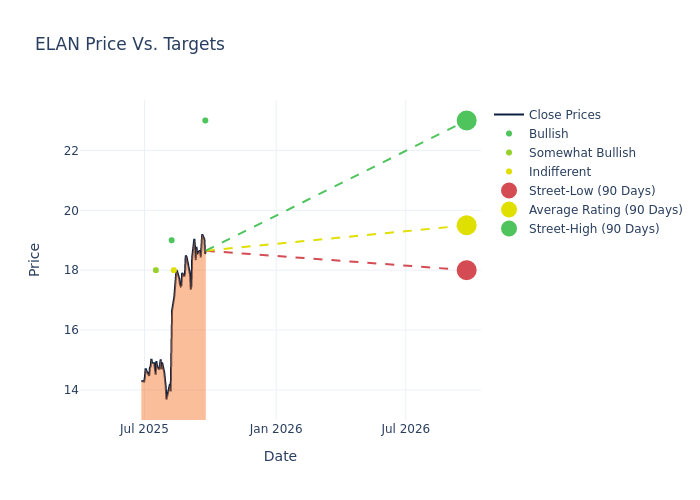Click the Somewhat Bullish dot at 18
Image resolution: width=700 pixels, height=500 pixels.
(x=155, y=270)
